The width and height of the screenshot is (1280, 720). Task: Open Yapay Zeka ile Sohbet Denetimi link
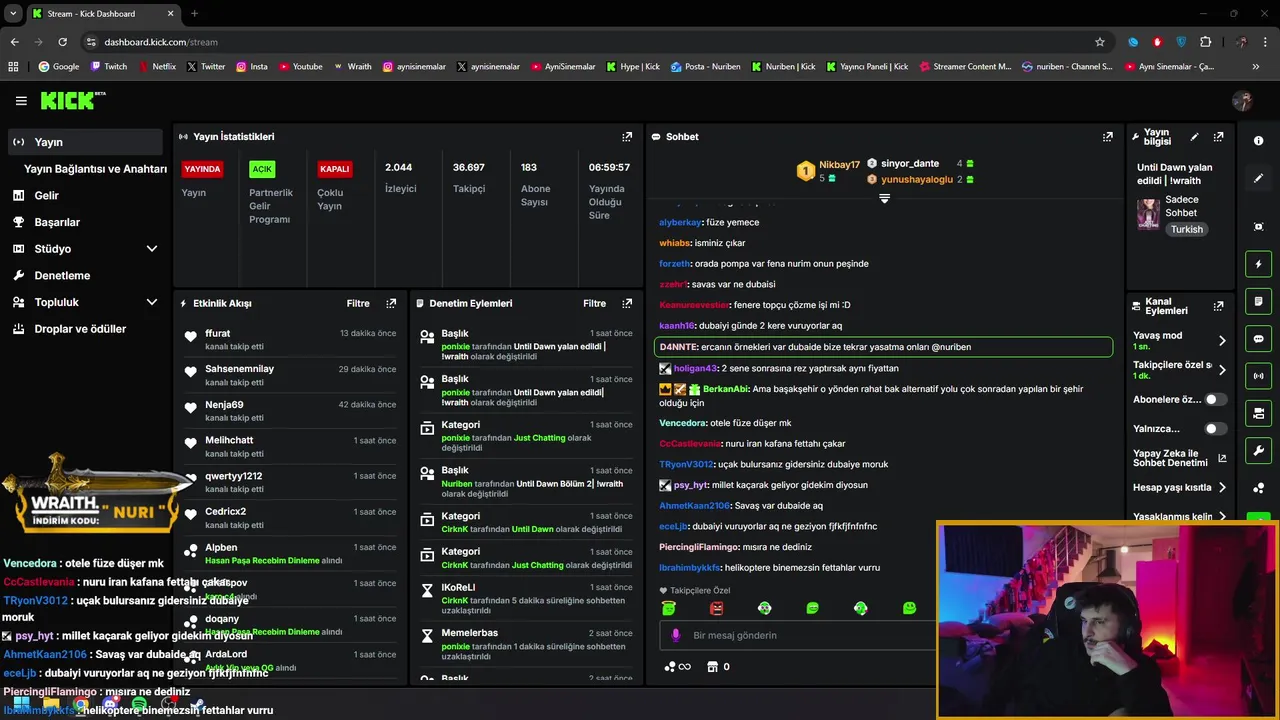[1180, 458]
